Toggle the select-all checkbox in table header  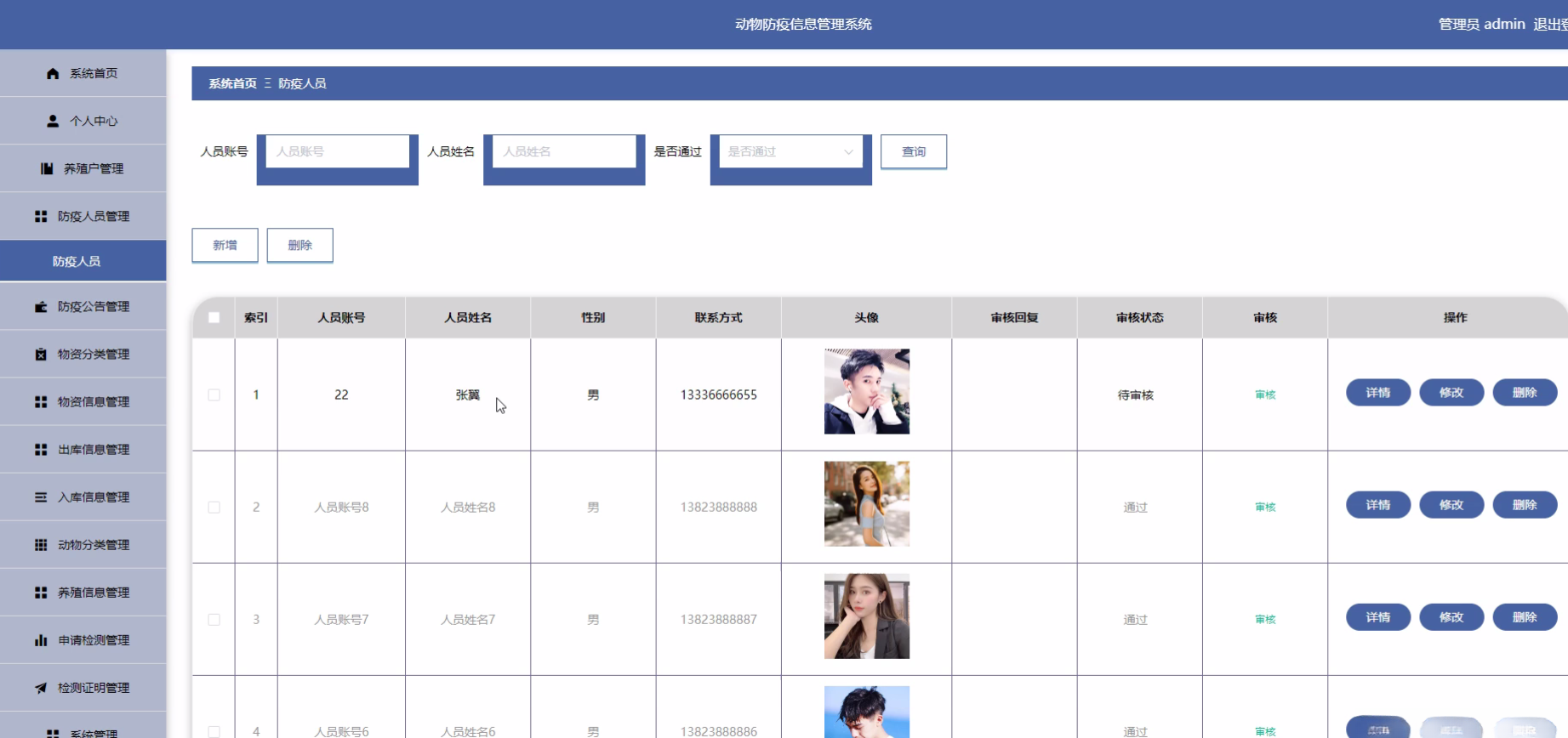click(x=214, y=317)
